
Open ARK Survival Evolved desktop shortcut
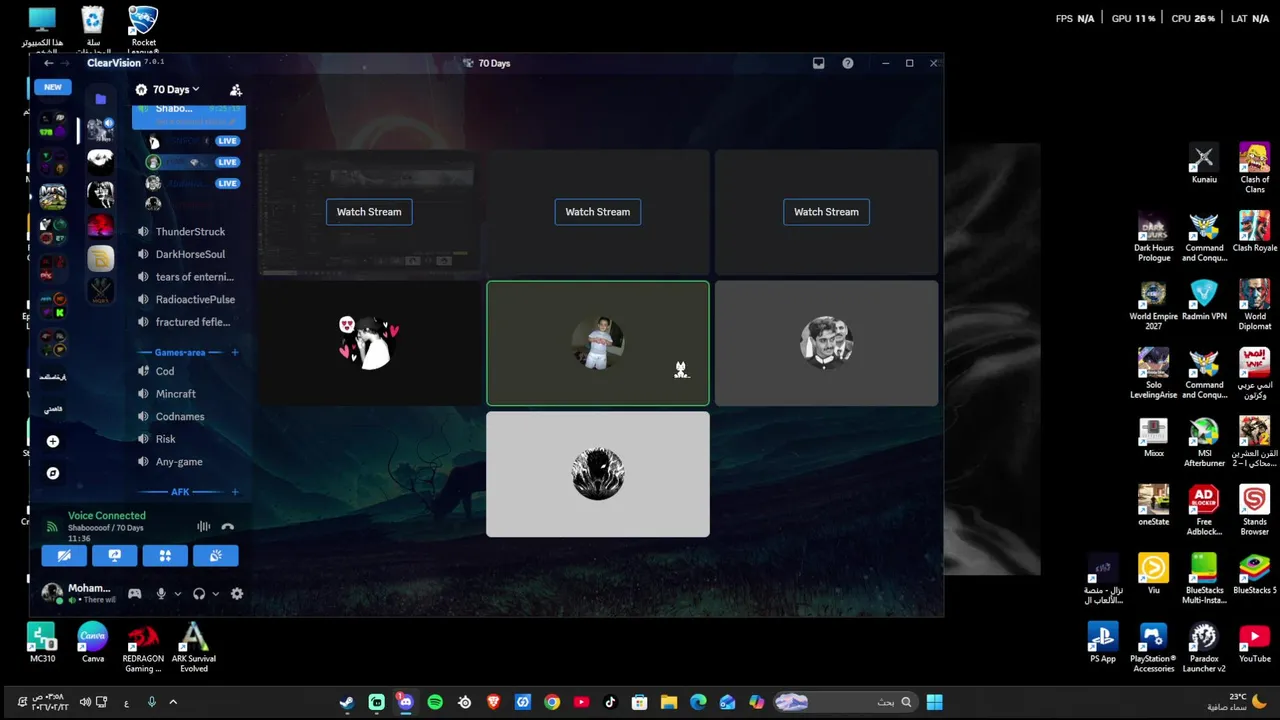coord(193,646)
